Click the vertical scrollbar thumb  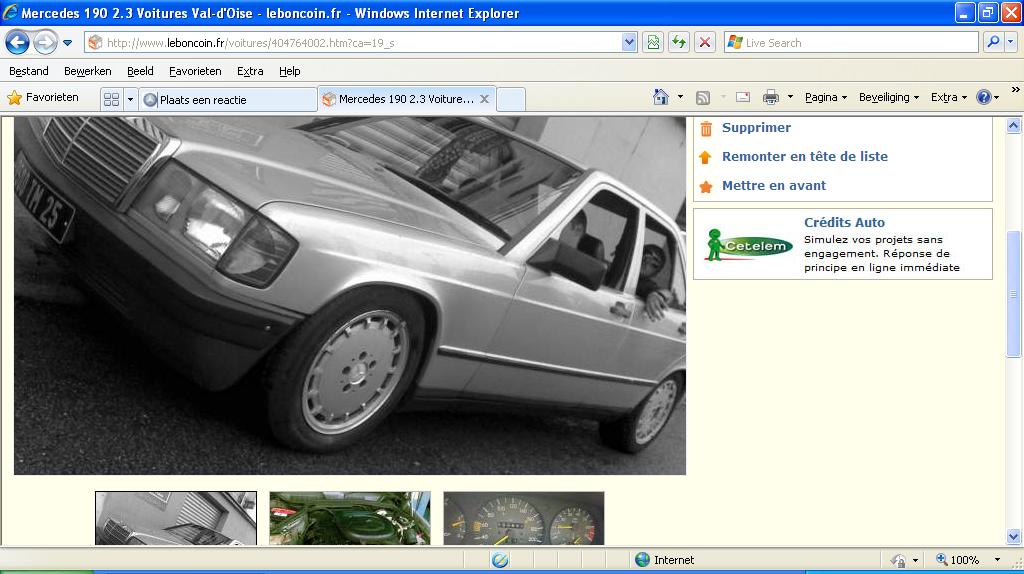pos(1014,294)
